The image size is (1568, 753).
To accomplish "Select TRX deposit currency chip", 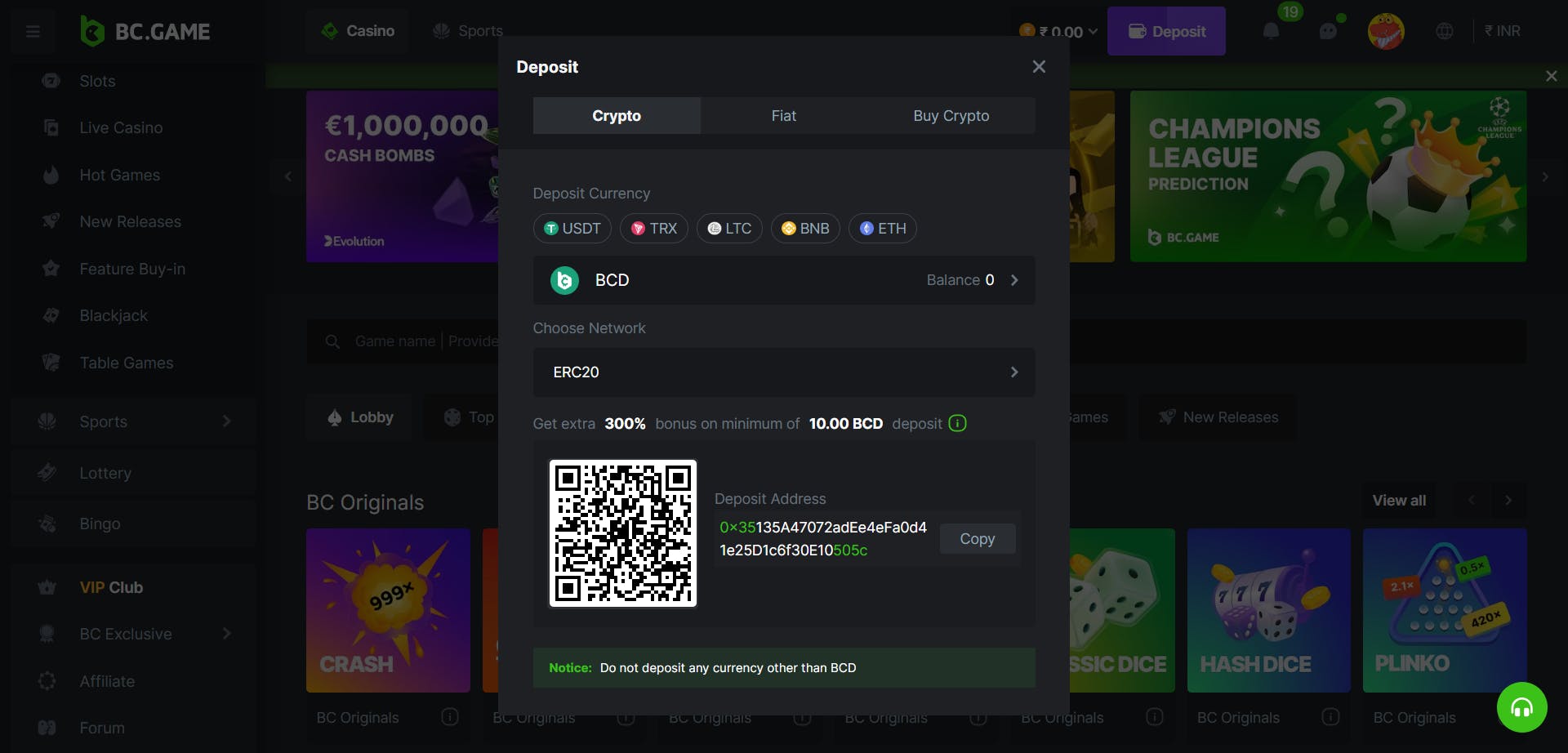I will 653,229.
